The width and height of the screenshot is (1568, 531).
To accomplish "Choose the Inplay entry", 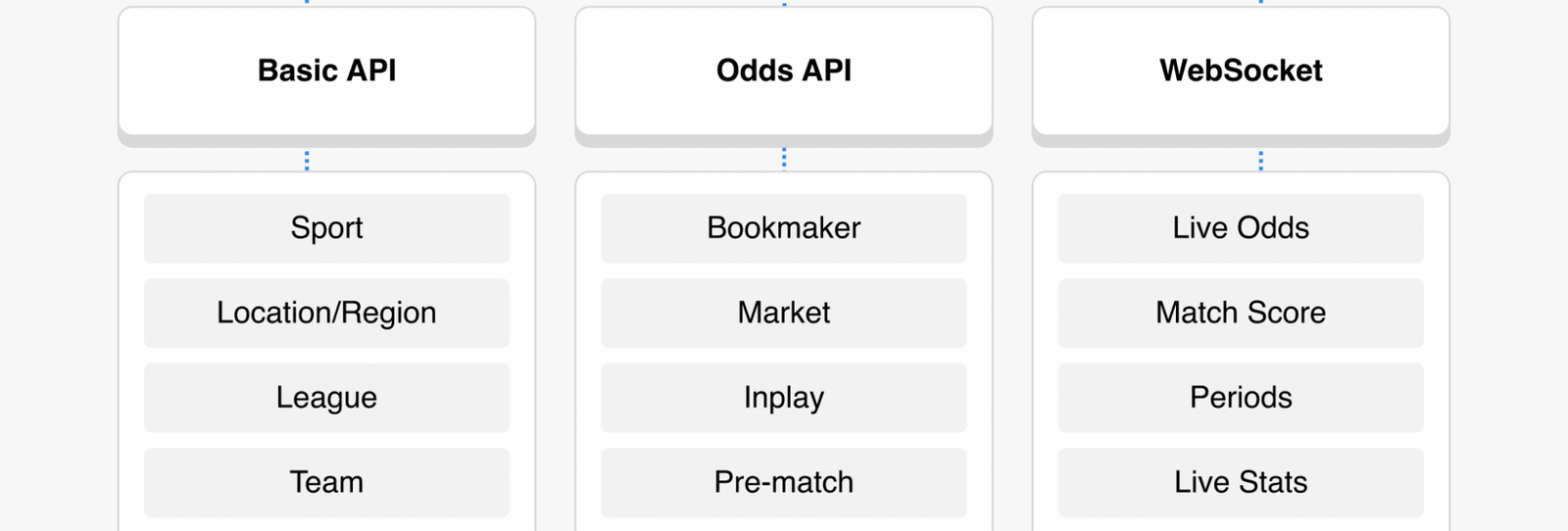I will coord(784,398).
